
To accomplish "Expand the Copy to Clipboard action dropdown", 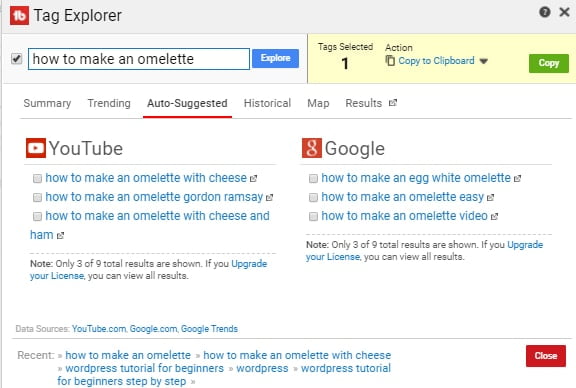I will [483, 61].
